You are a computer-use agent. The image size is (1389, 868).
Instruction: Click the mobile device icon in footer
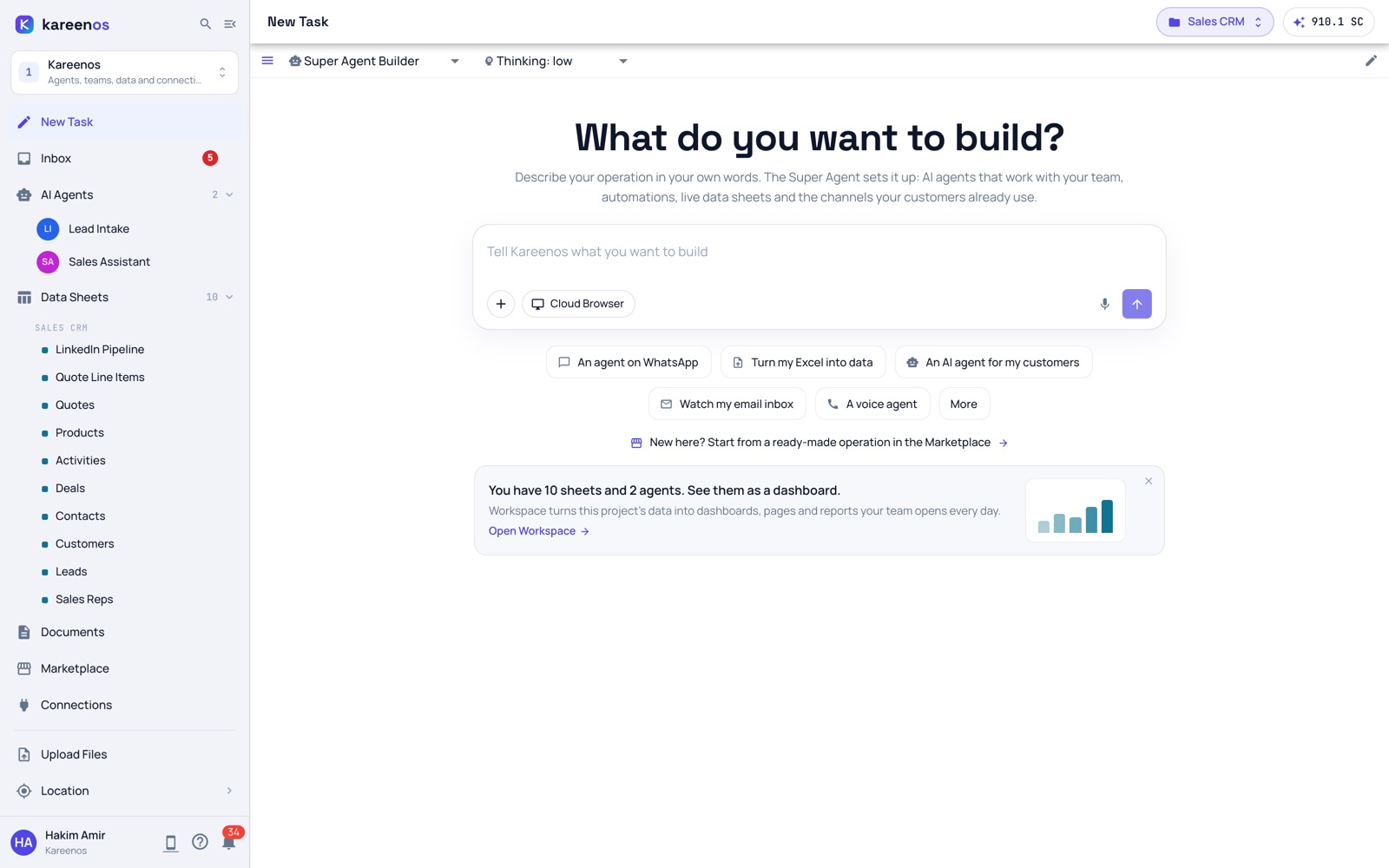(x=171, y=843)
